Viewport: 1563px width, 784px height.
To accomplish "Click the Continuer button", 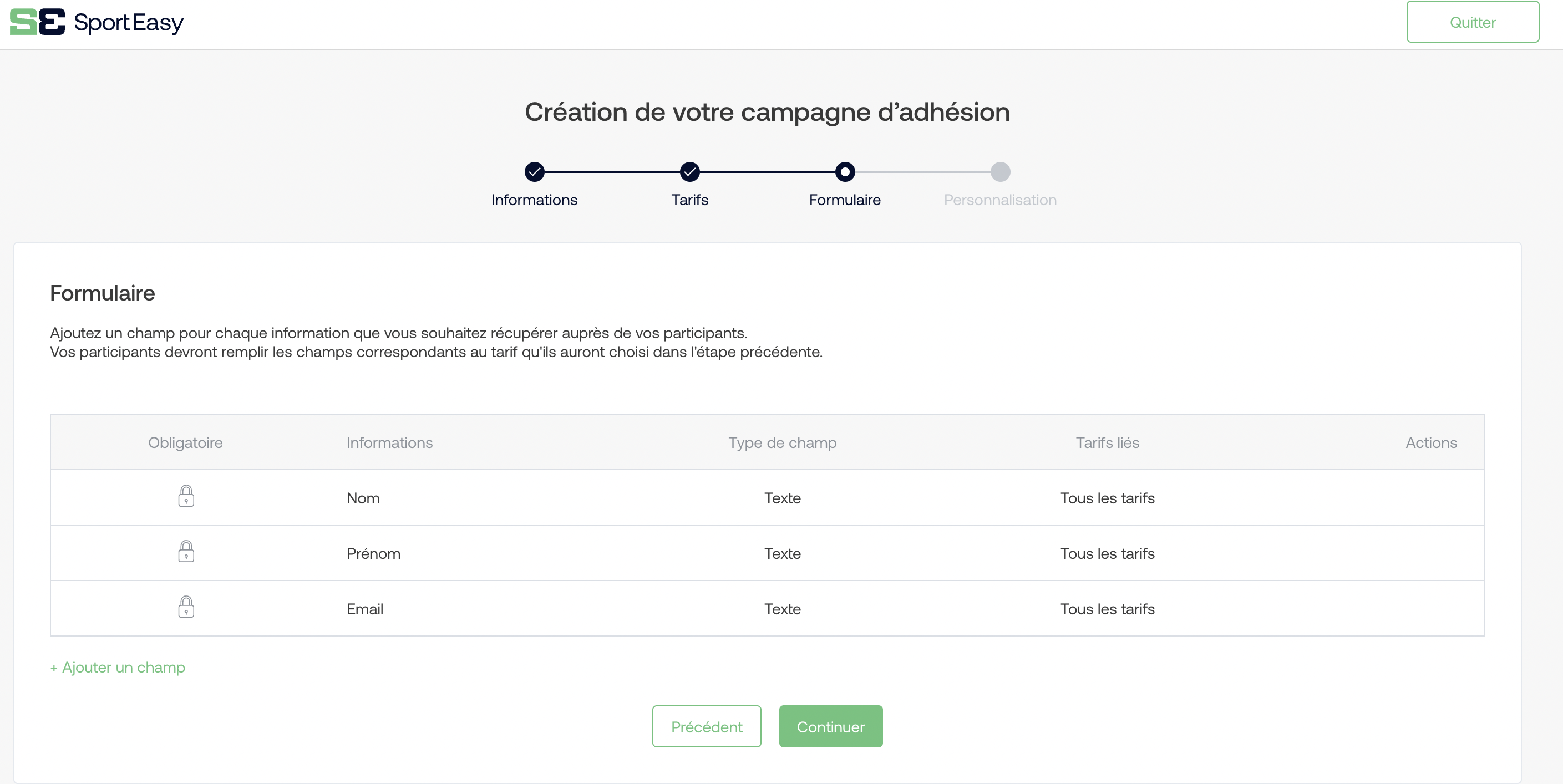I will [x=831, y=726].
